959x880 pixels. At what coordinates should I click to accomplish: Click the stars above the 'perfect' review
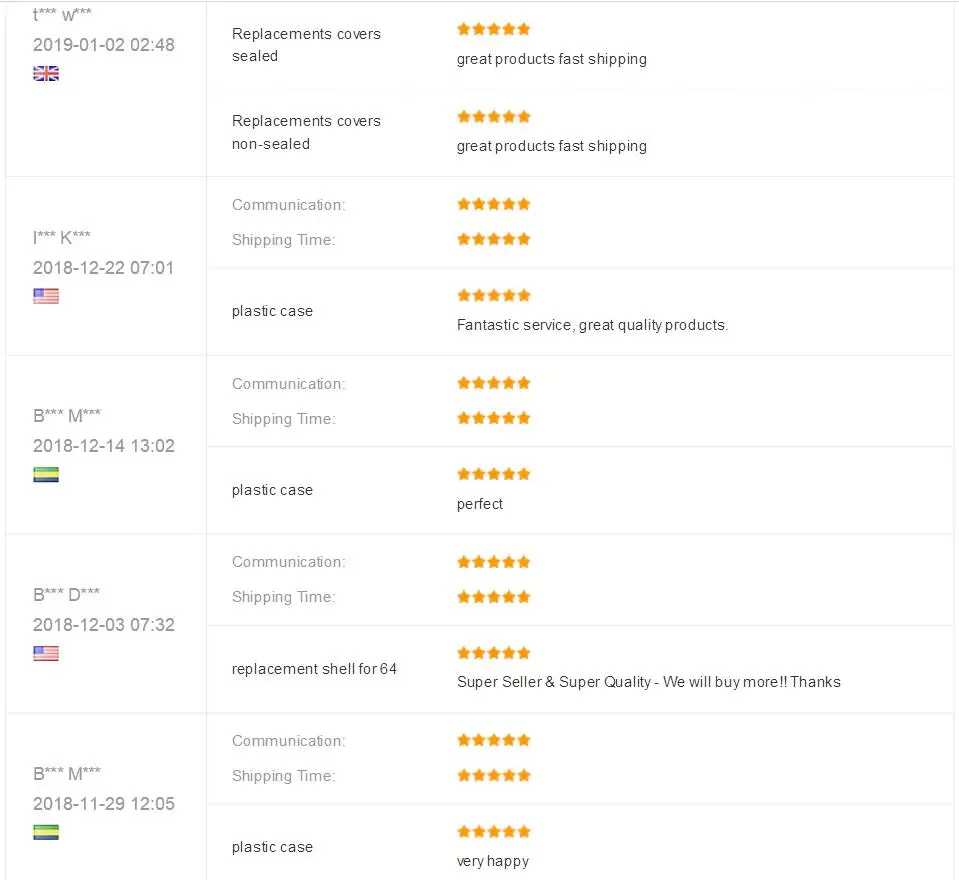coord(494,474)
